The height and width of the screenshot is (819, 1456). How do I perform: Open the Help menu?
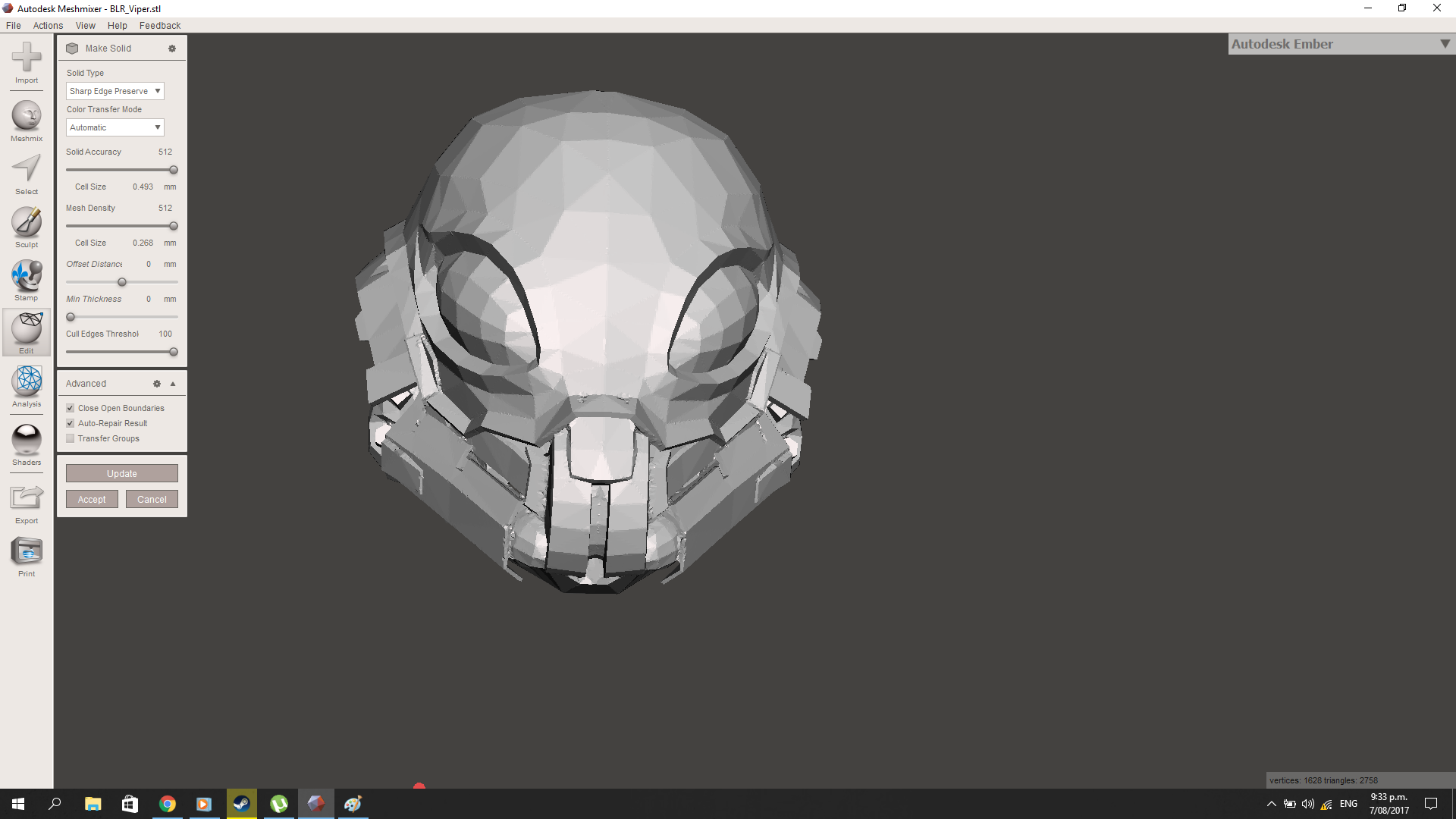(118, 26)
